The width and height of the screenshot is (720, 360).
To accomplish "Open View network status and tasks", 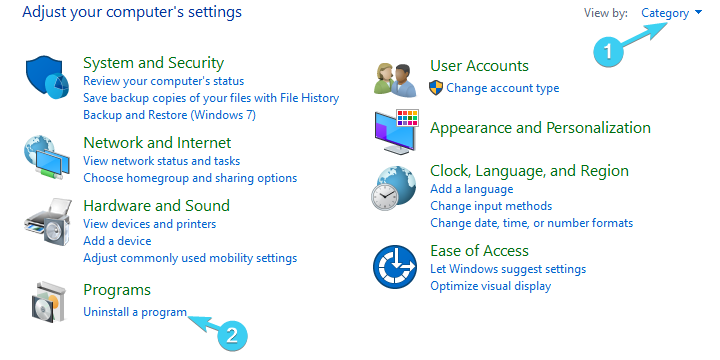I will pos(162,161).
